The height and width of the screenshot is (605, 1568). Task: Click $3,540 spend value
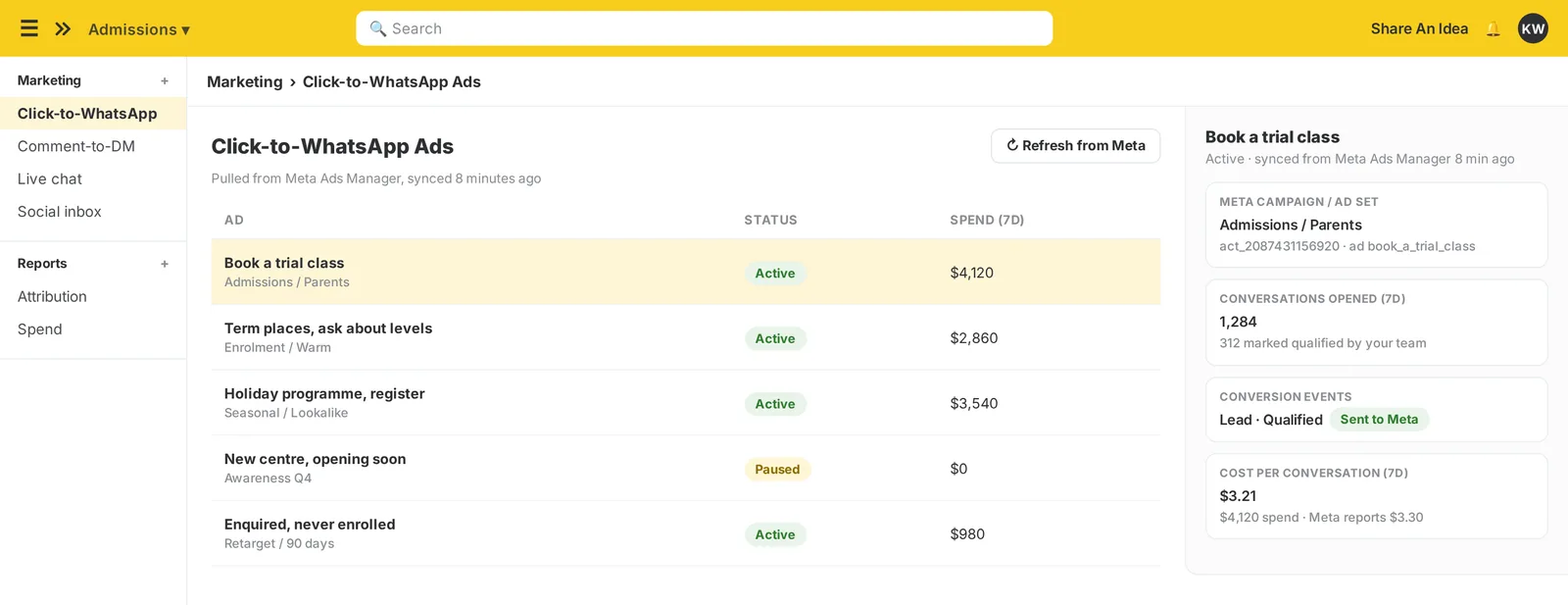pyautogui.click(x=974, y=403)
